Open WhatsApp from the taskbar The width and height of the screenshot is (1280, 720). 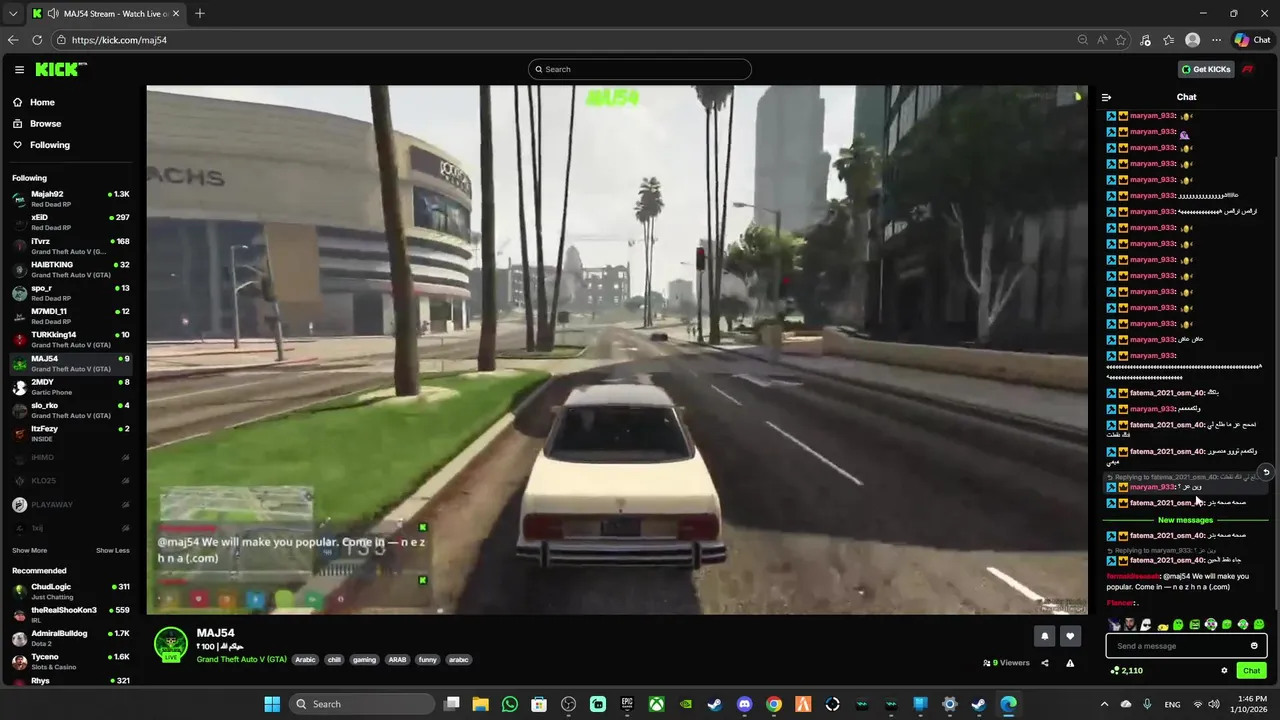(x=510, y=704)
